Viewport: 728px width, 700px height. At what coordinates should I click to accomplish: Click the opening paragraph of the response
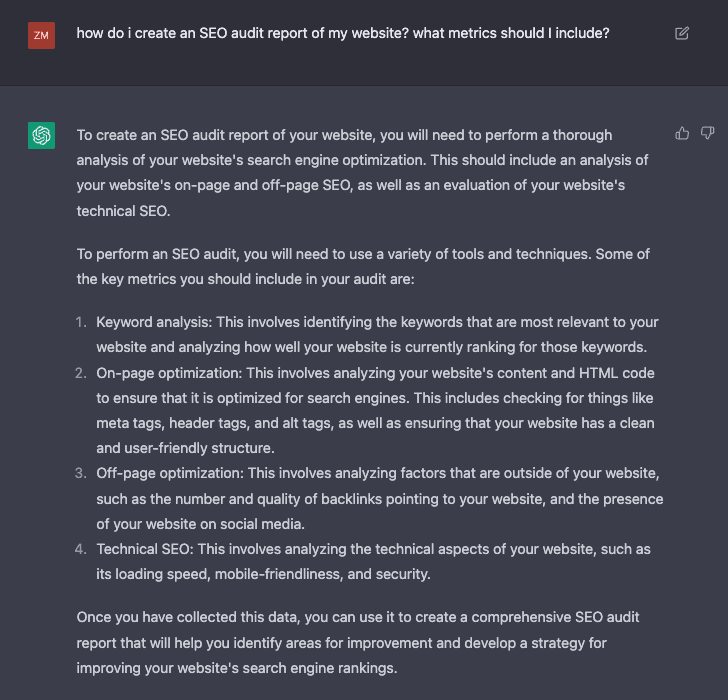tap(362, 173)
